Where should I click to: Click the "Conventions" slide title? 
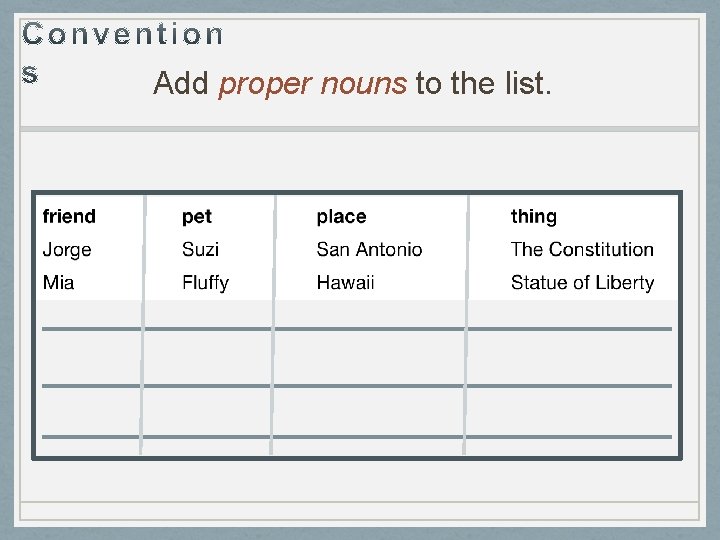click(123, 35)
